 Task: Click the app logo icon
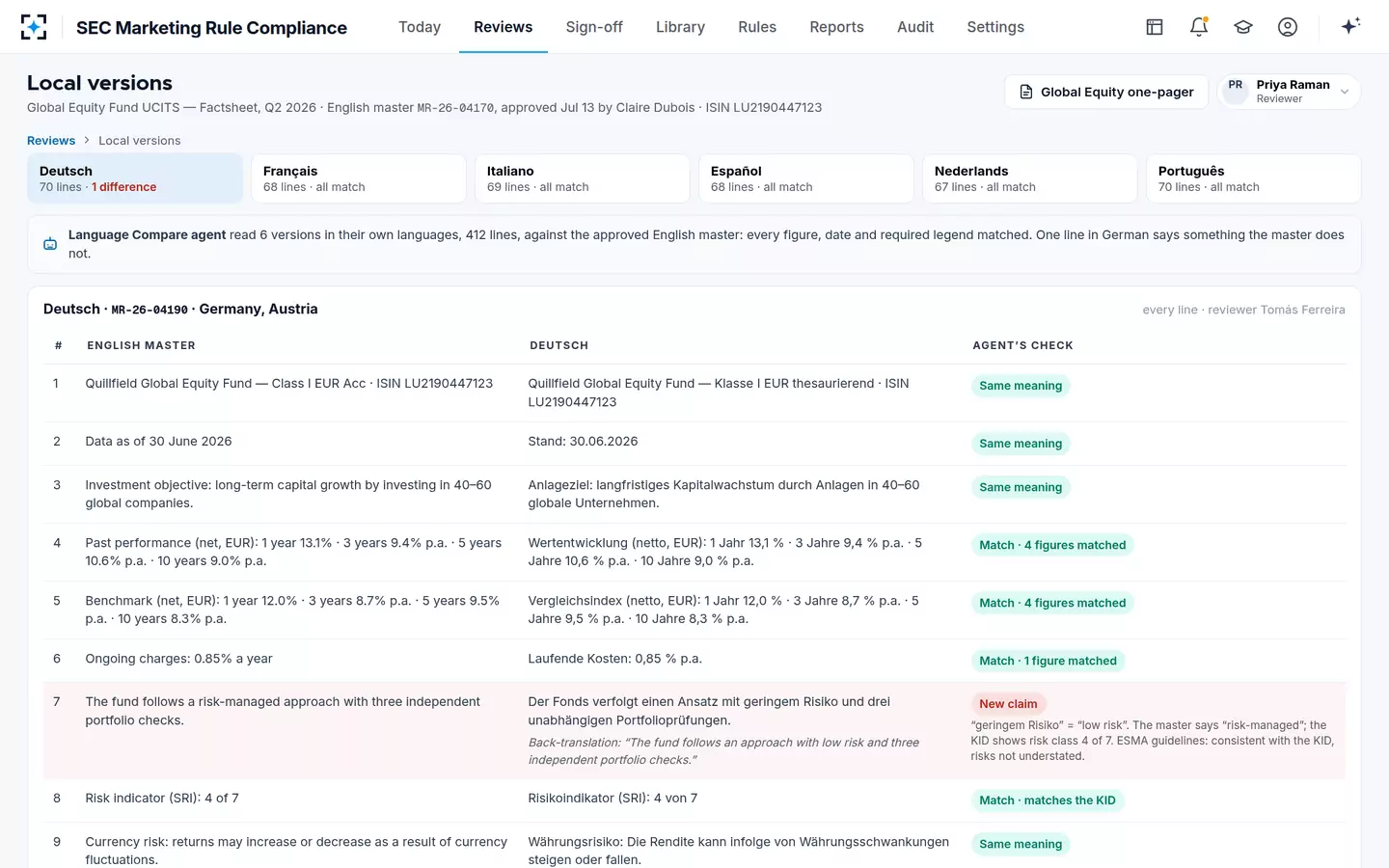click(34, 27)
